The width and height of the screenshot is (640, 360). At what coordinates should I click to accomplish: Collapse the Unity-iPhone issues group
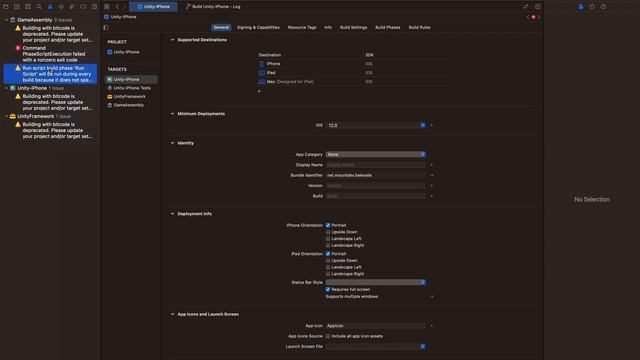point(7,88)
